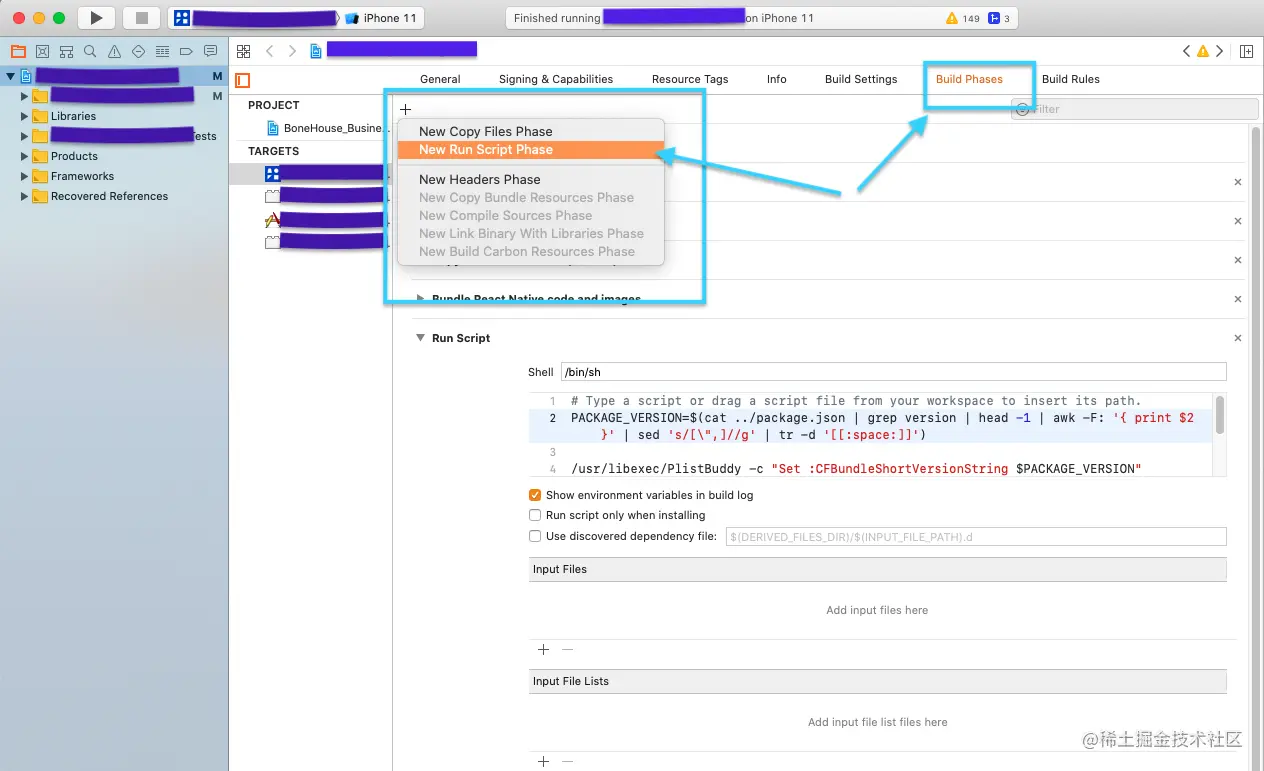Screen dimensions: 1264x771
Task: Click the PlistBuddy script line
Action: tap(855, 469)
